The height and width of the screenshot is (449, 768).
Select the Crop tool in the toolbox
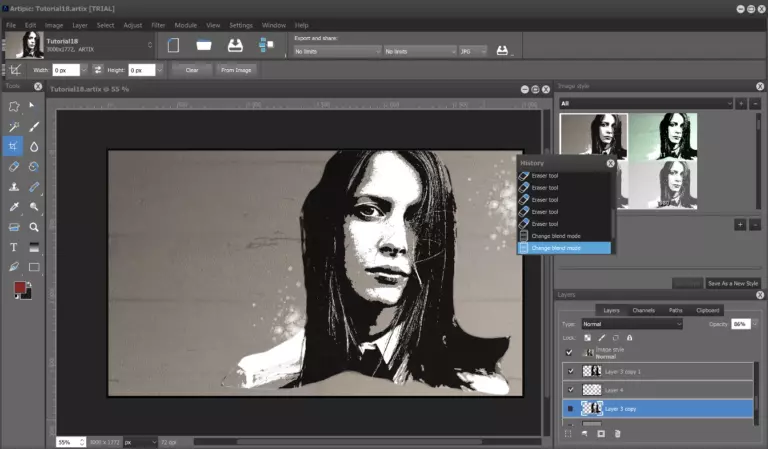click(14, 146)
